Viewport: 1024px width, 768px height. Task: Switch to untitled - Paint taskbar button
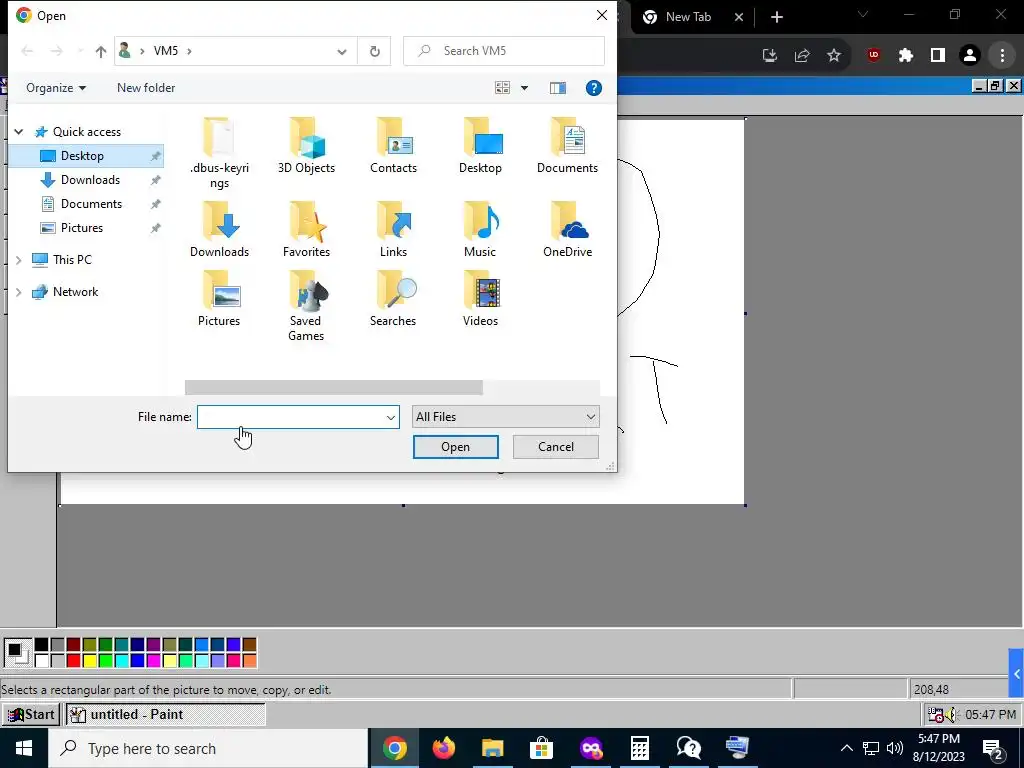tap(165, 714)
